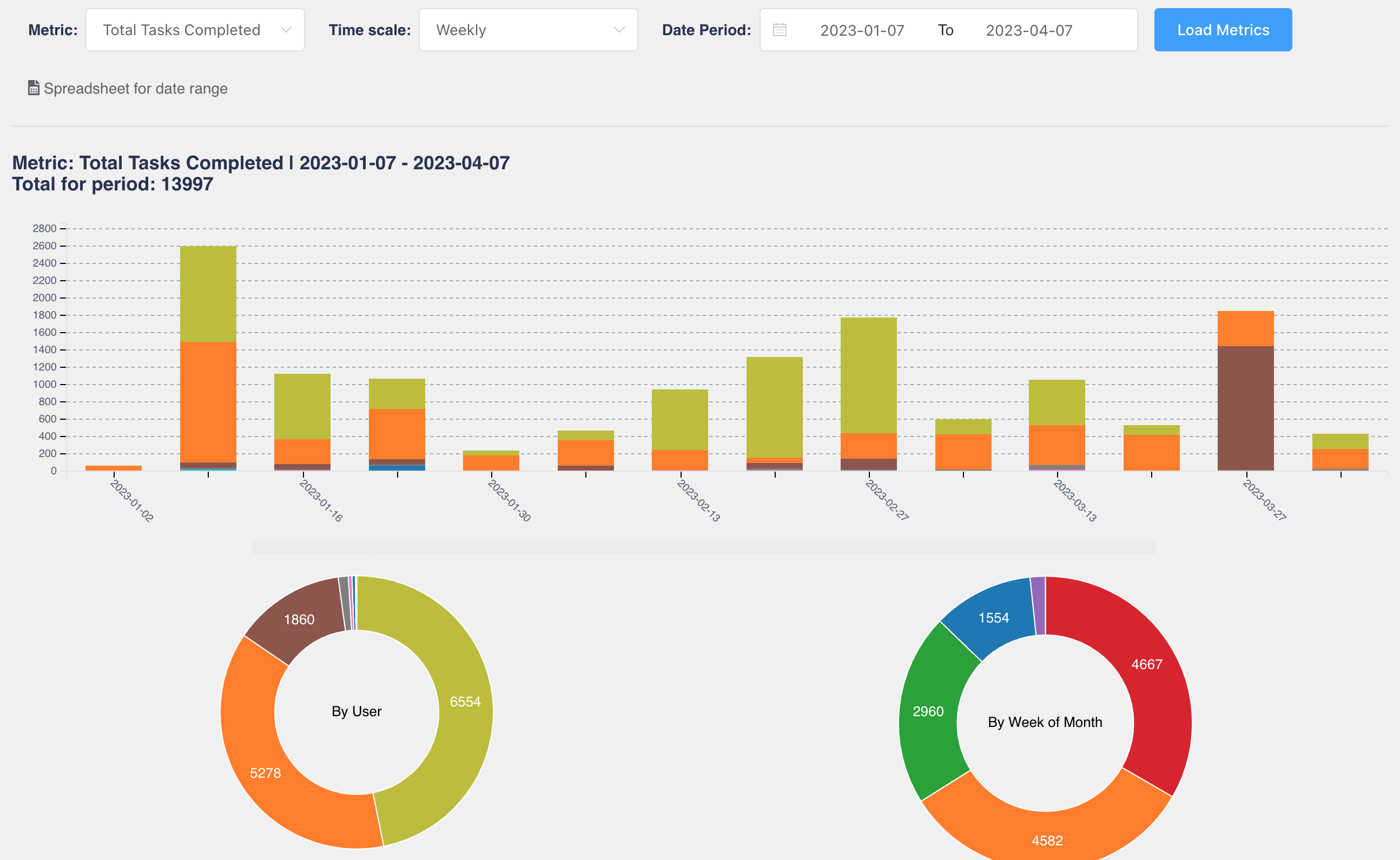
Task: Open the Time scale dropdown set to Weekly
Action: [x=528, y=30]
